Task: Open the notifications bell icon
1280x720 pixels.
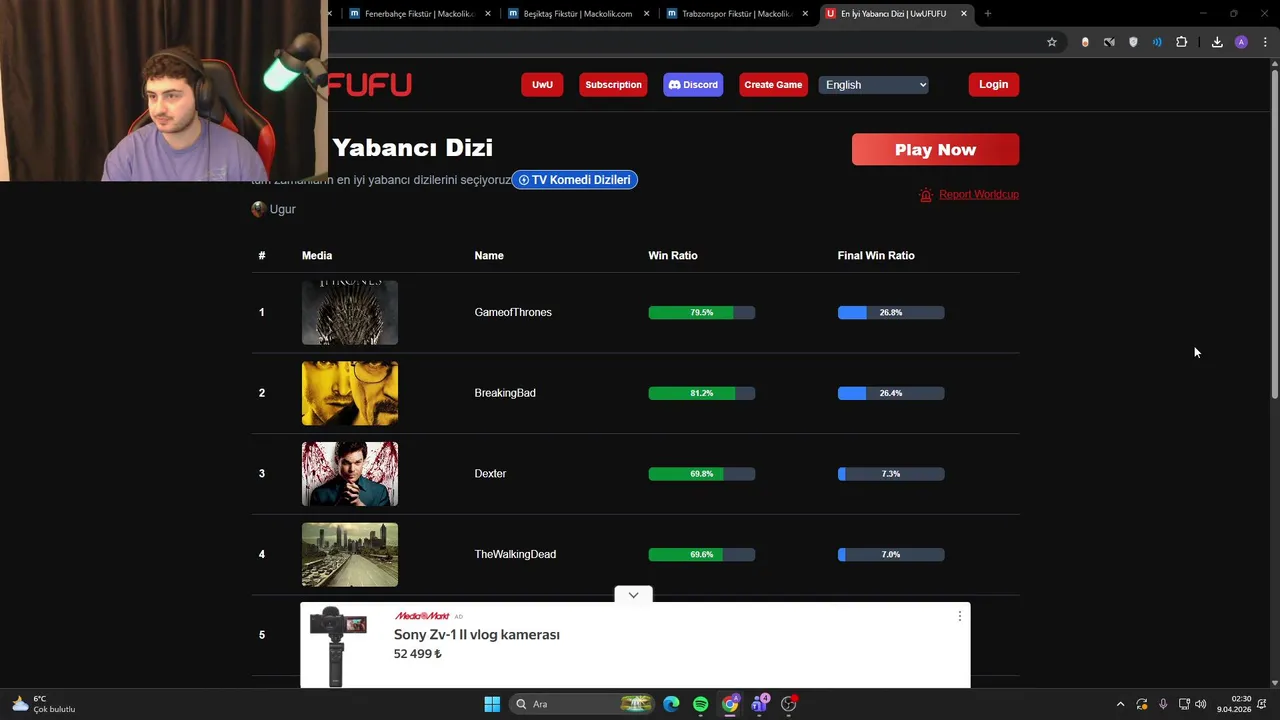Action: (x=1263, y=704)
